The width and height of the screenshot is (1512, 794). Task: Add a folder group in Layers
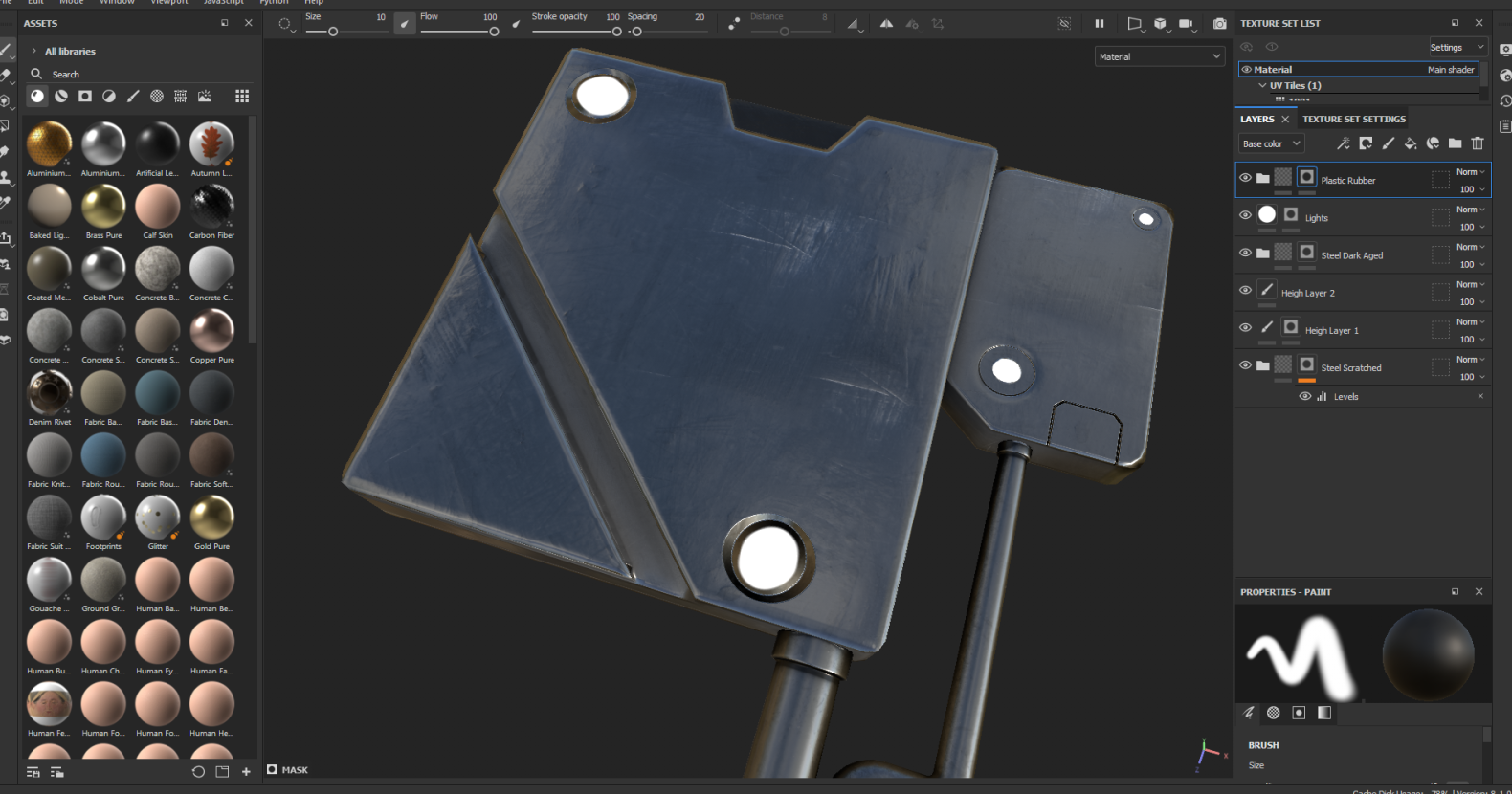pyautogui.click(x=1455, y=143)
